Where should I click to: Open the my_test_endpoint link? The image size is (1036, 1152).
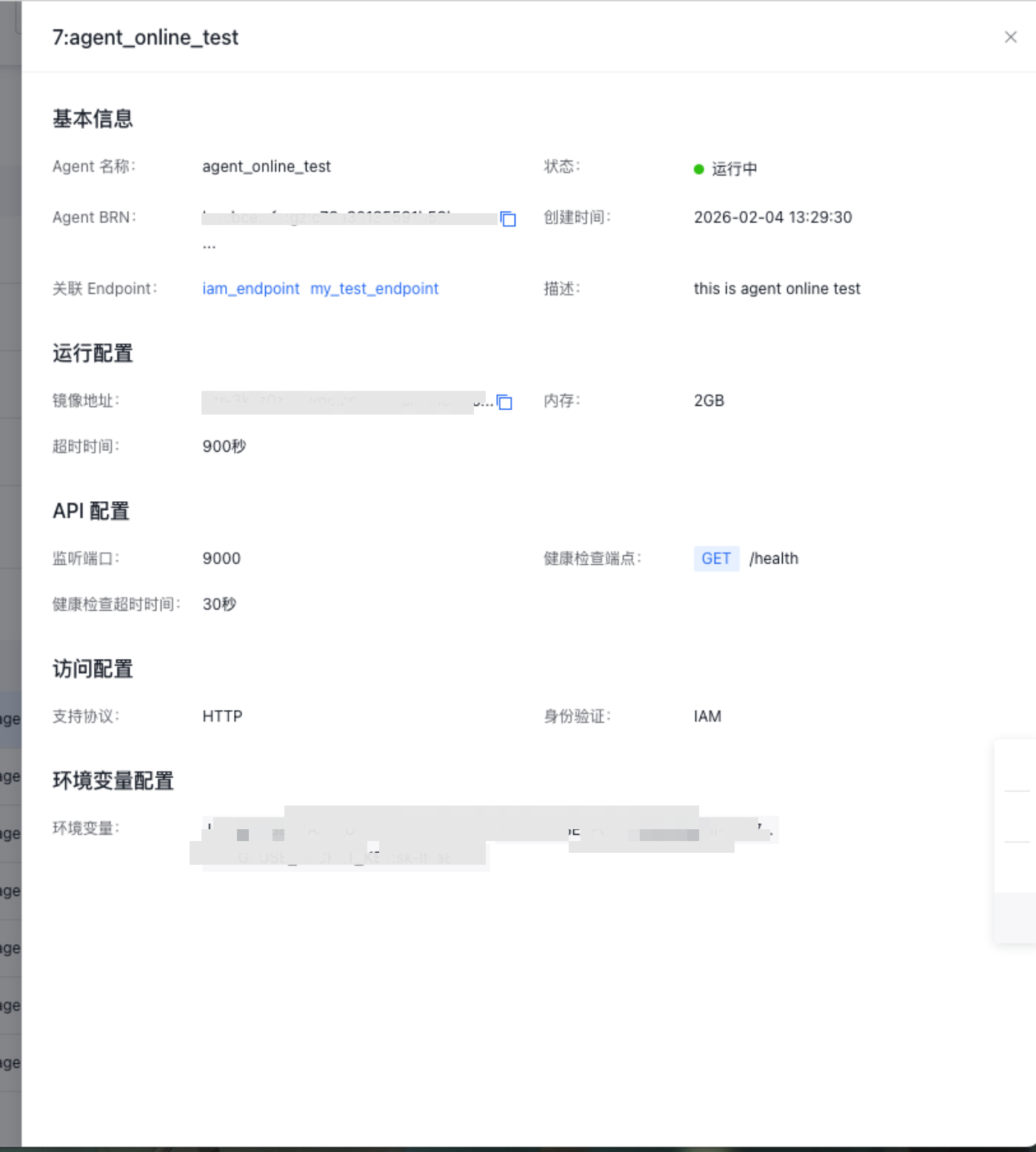click(x=374, y=289)
